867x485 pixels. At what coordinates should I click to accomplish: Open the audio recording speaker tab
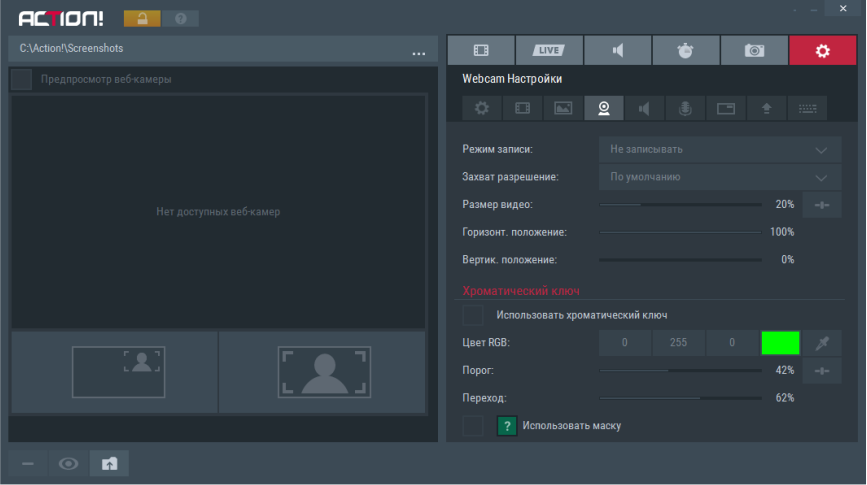617,50
